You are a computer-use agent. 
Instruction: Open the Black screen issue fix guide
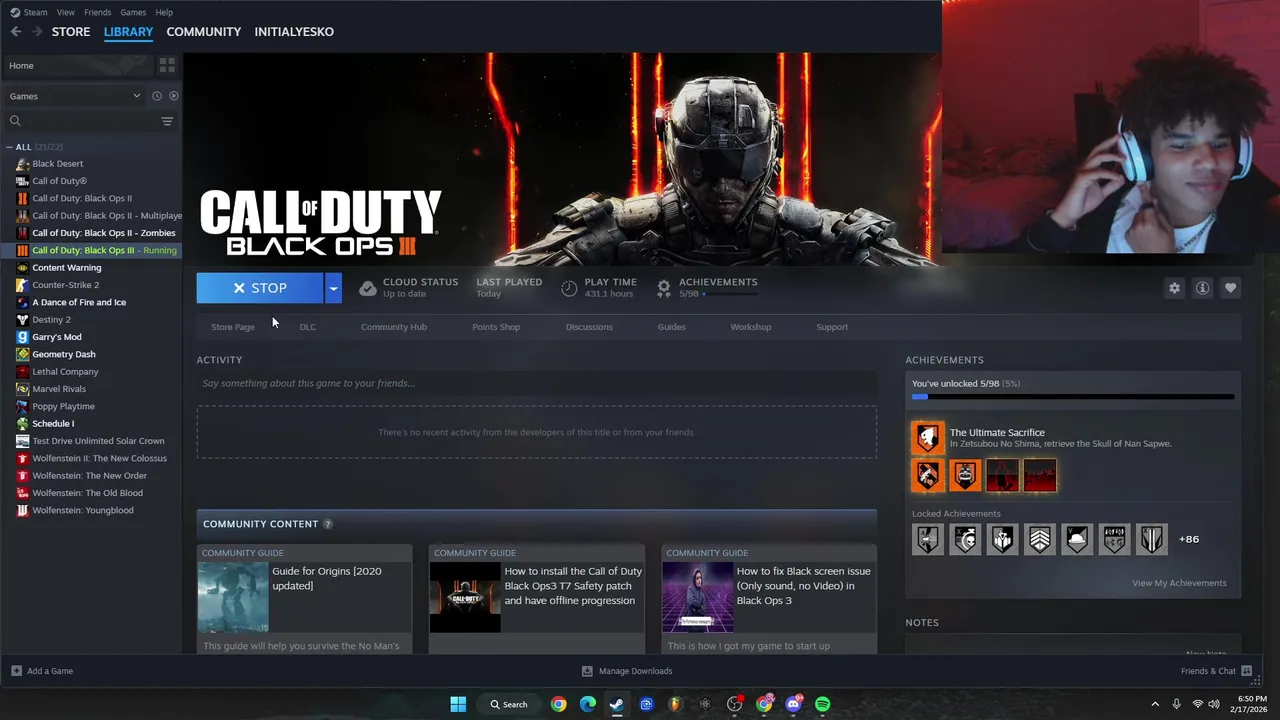[769, 600]
